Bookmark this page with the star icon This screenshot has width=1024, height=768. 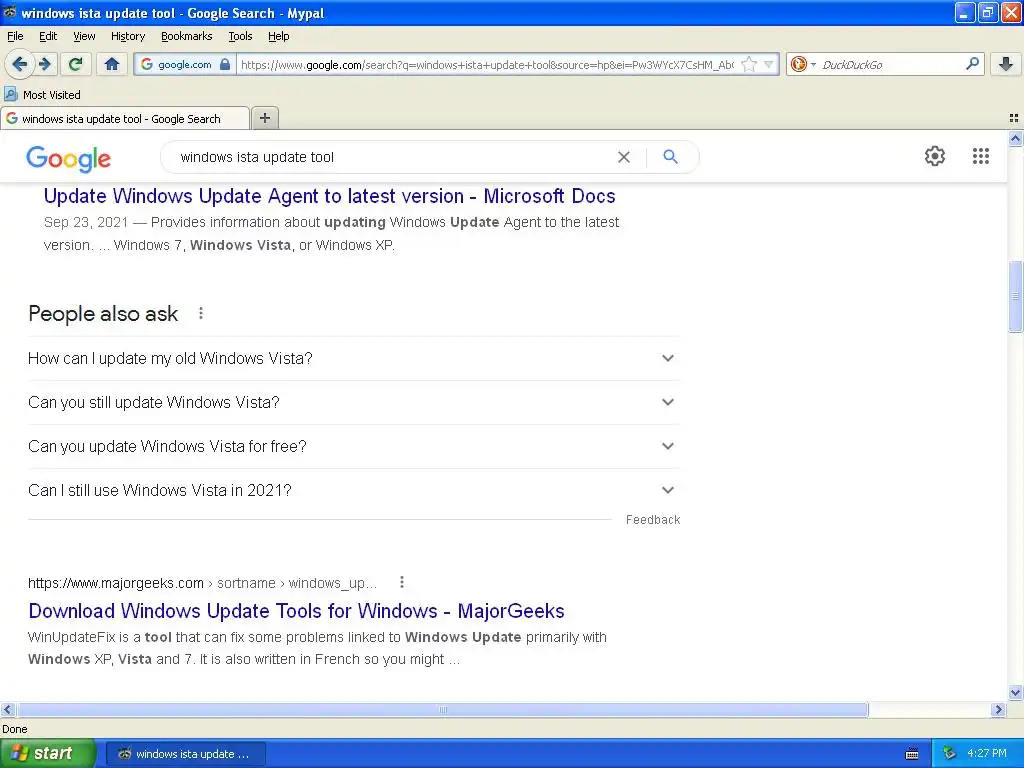[x=749, y=64]
